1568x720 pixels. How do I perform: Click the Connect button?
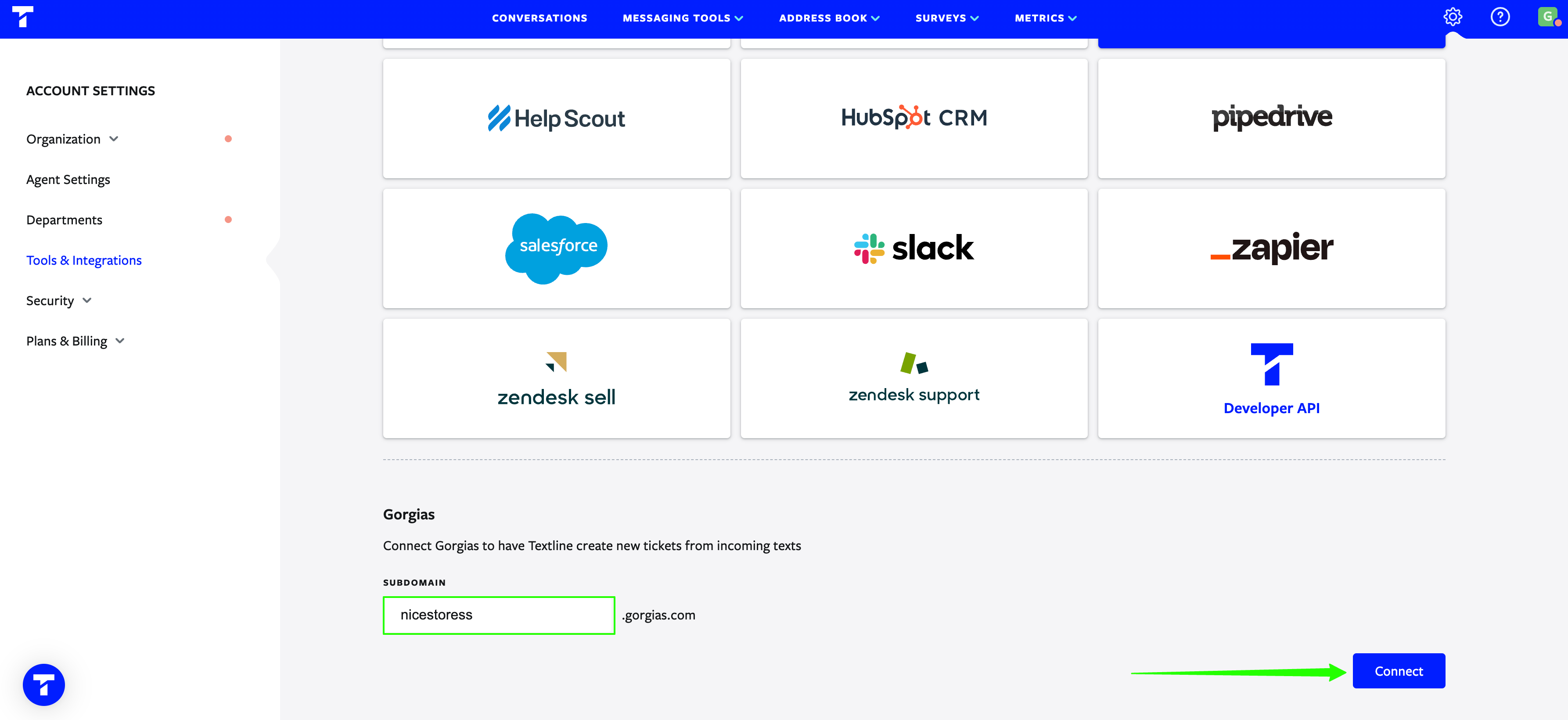pos(1398,671)
